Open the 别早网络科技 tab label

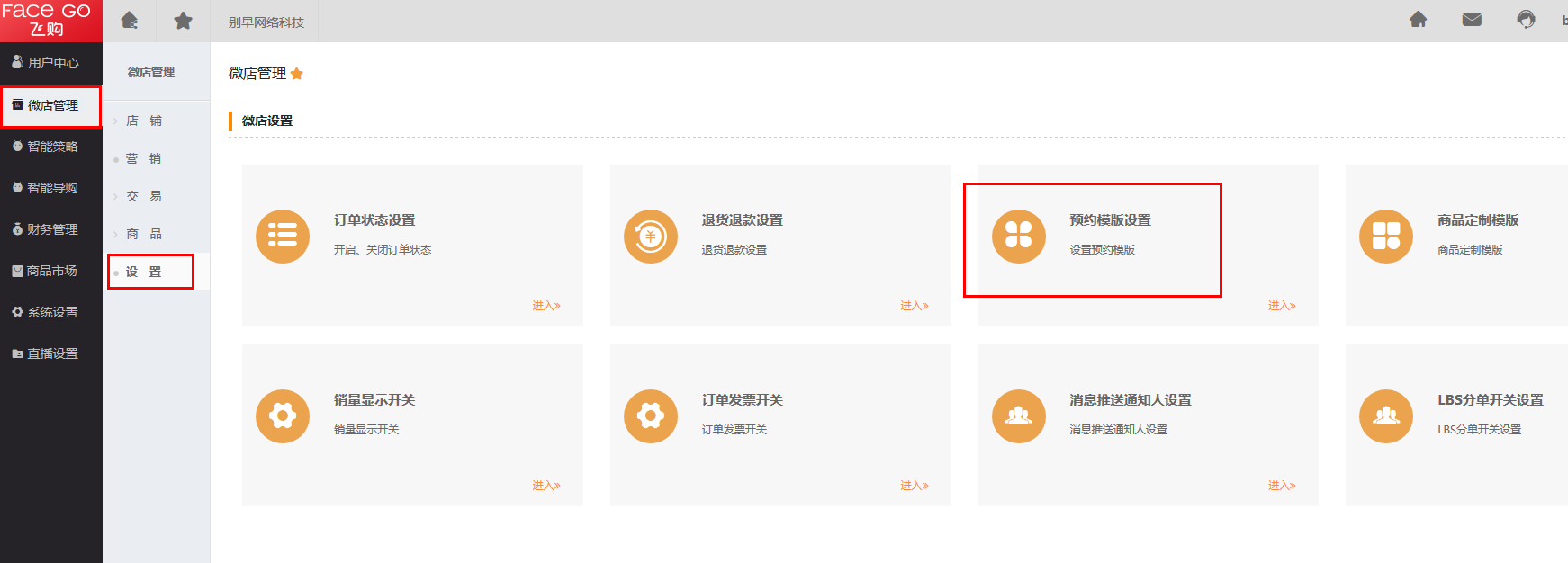[x=266, y=22]
